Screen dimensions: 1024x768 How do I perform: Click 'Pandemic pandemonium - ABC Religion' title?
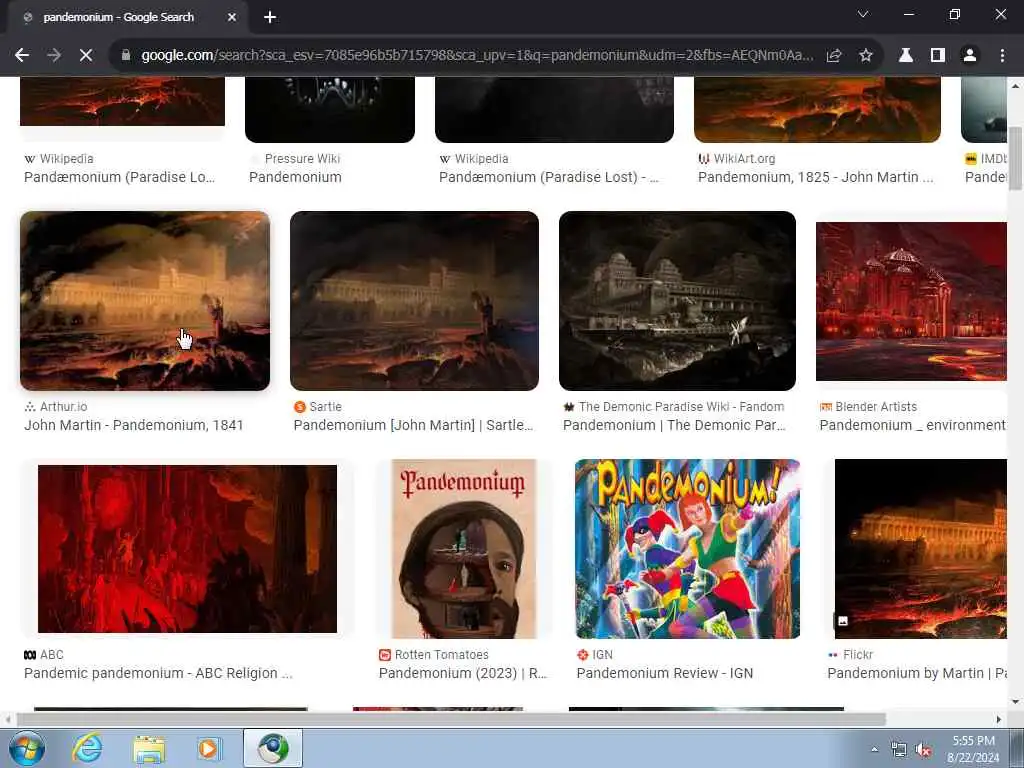tap(158, 673)
